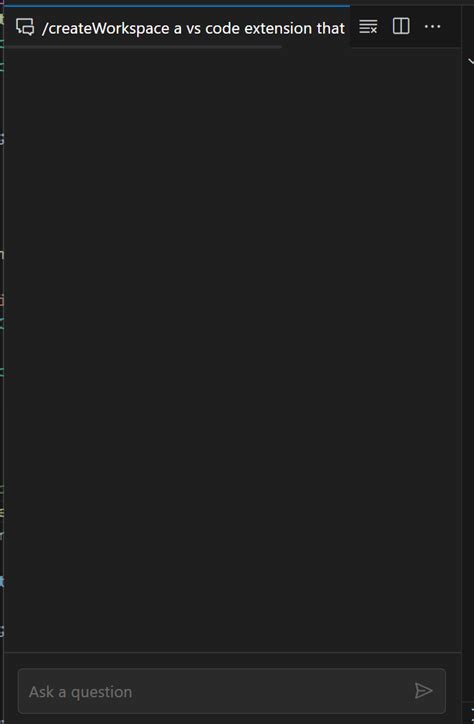
Task: Open the More Actions ellipsis menu
Action: [x=432, y=27]
